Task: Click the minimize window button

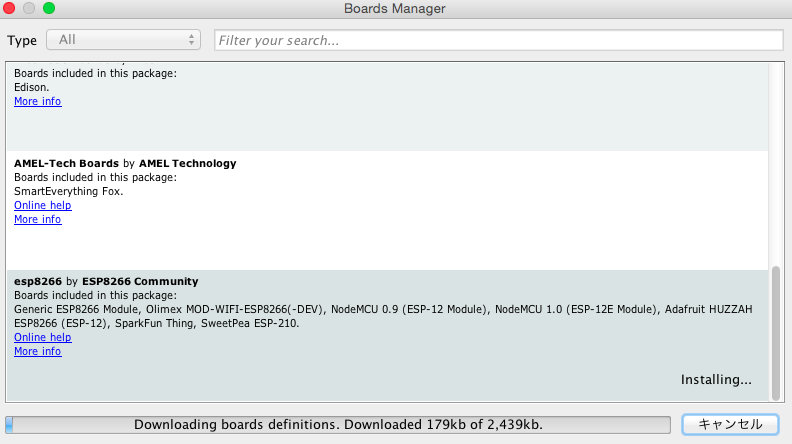Action: (x=29, y=9)
